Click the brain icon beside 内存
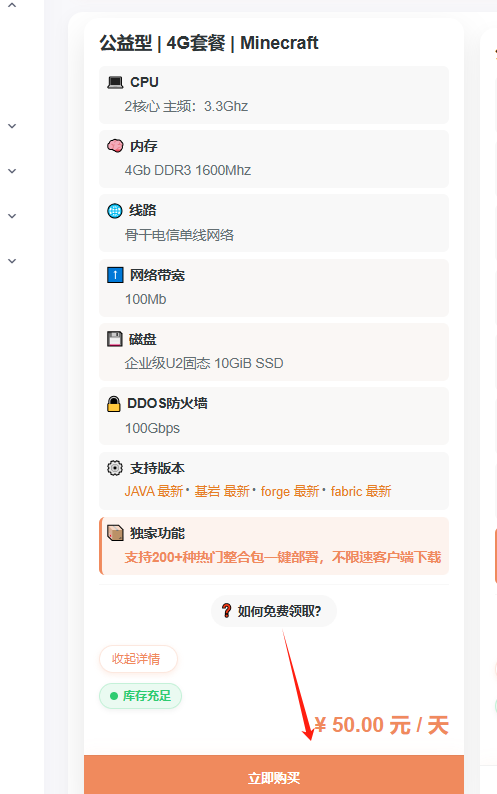 pos(115,146)
